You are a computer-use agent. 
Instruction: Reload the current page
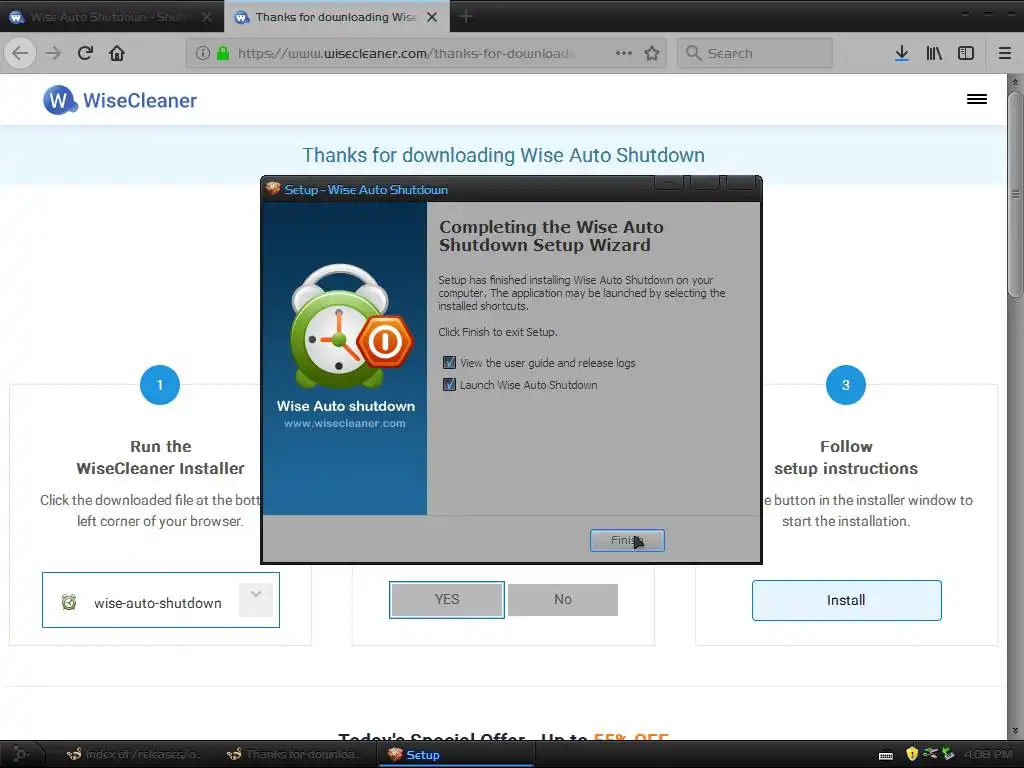(x=85, y=53)
